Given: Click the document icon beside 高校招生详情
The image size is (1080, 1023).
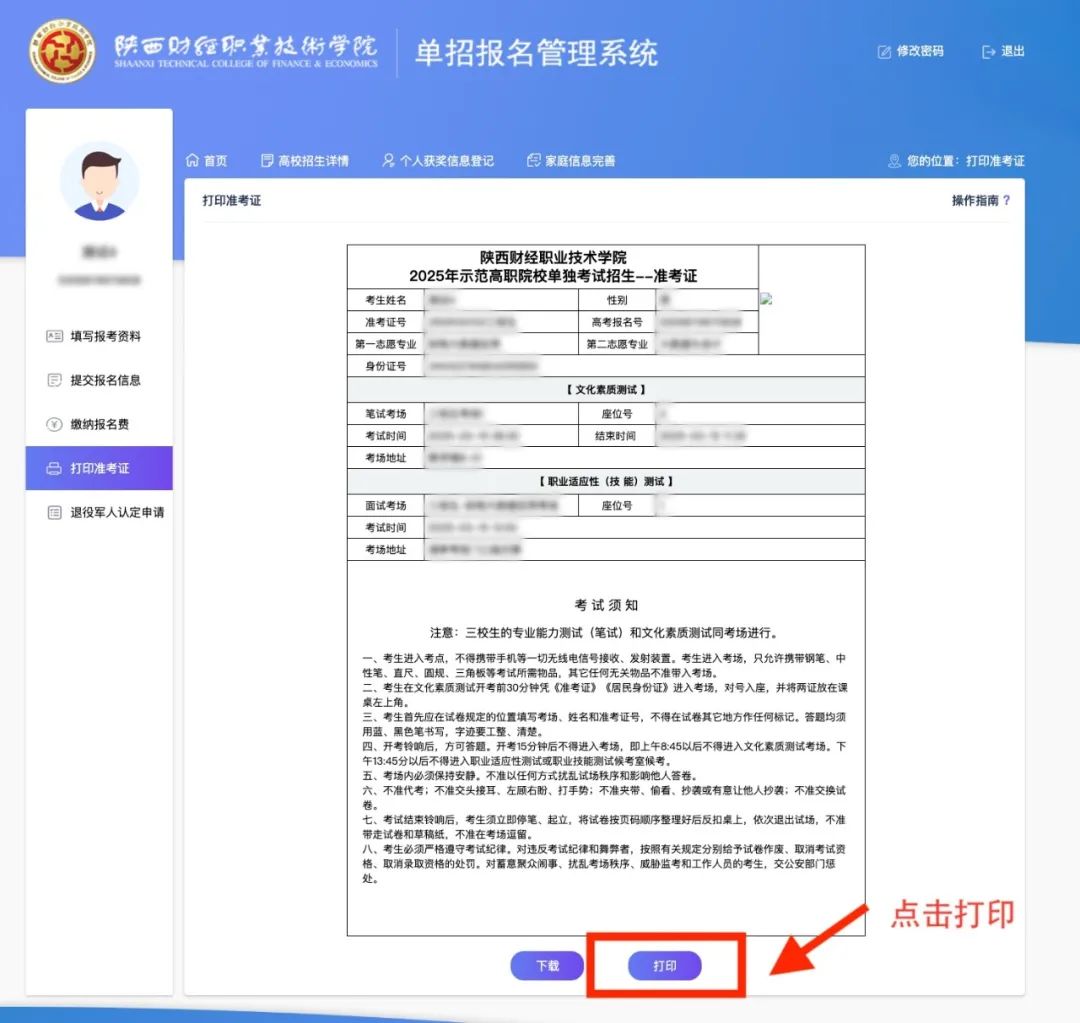Looking at the screenshot, I should tap(267, 161).
